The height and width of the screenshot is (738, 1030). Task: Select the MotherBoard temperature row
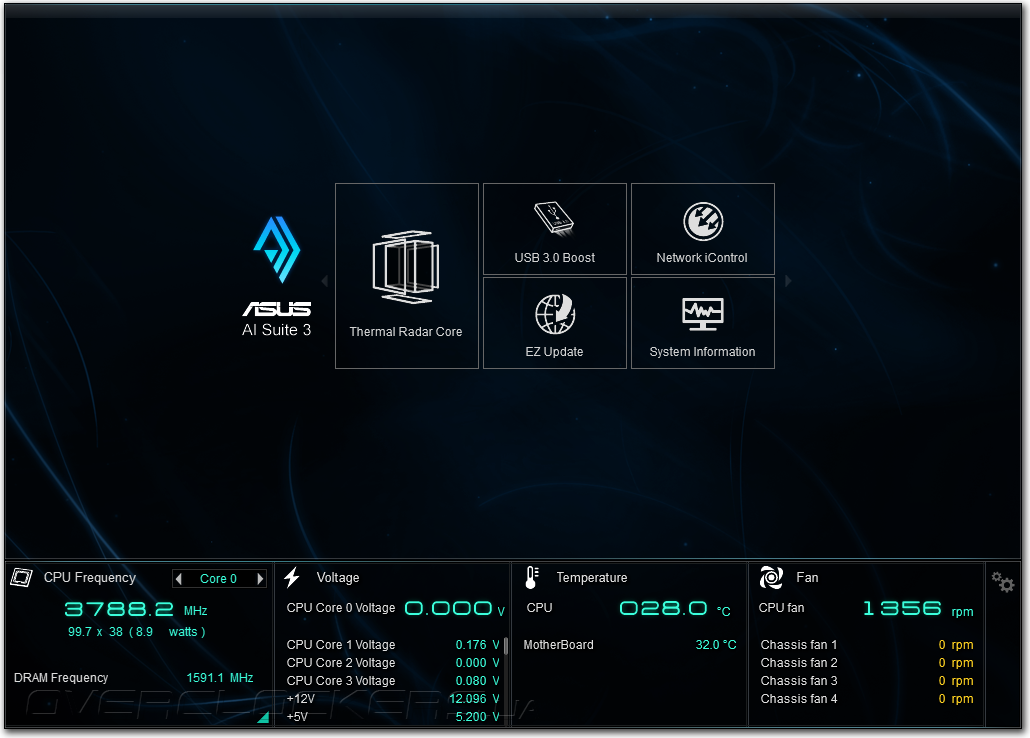click(x=630, y=645)
